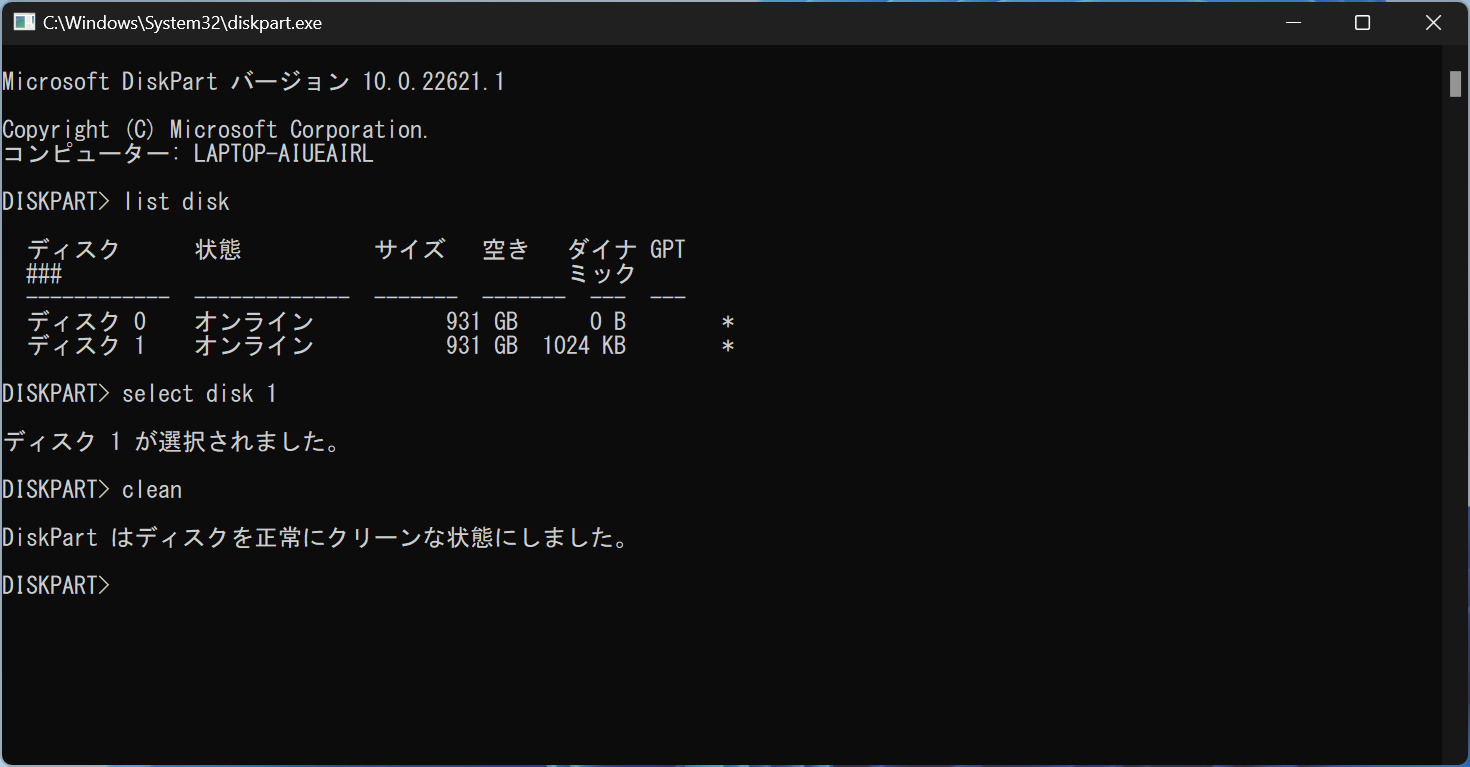Screen dimensions: 1470x767
Task: Click the 空き column header
Action: pyautogui.click(x=506, y=250)
